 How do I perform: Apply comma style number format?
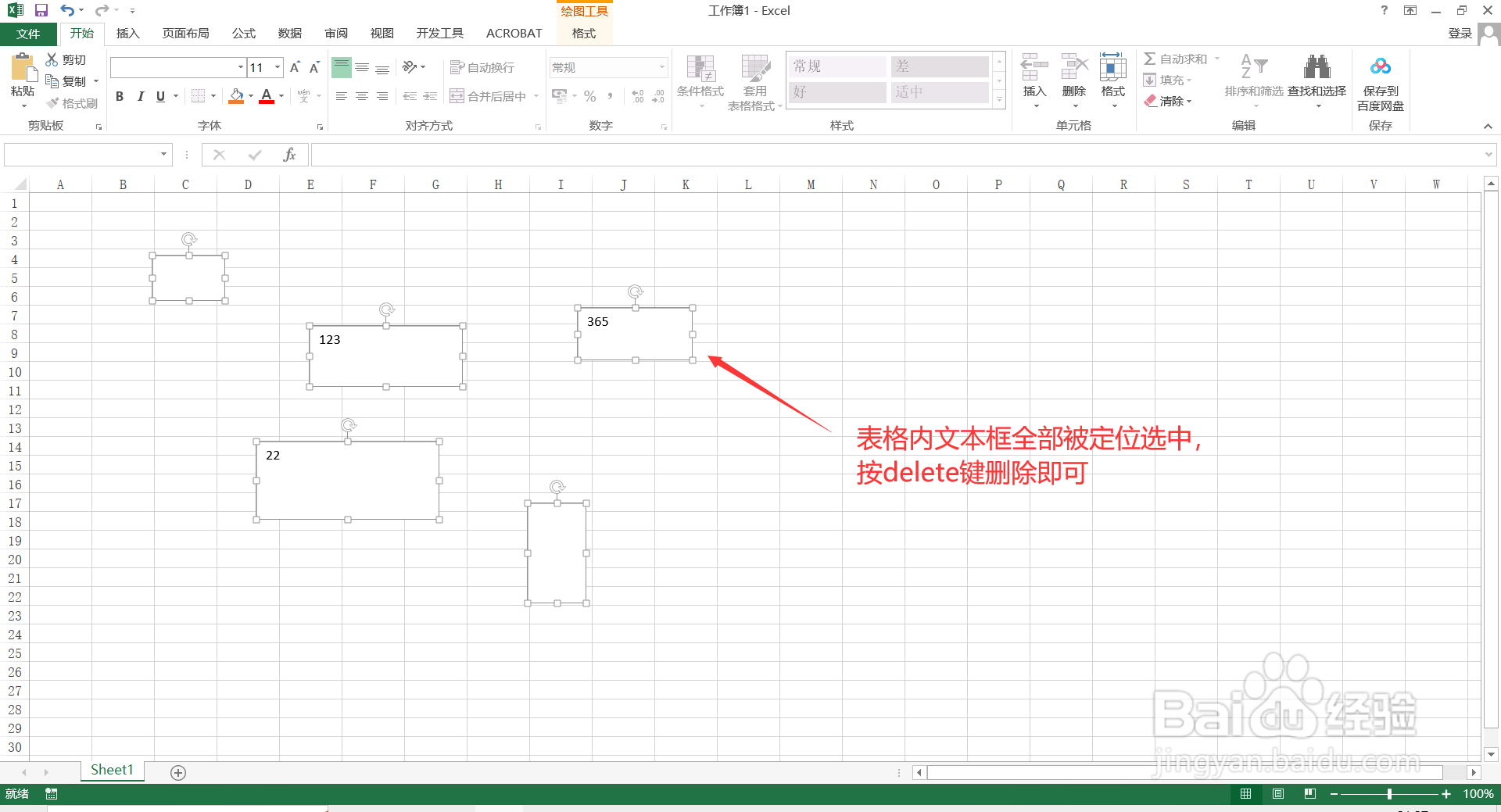pos(610,96)
